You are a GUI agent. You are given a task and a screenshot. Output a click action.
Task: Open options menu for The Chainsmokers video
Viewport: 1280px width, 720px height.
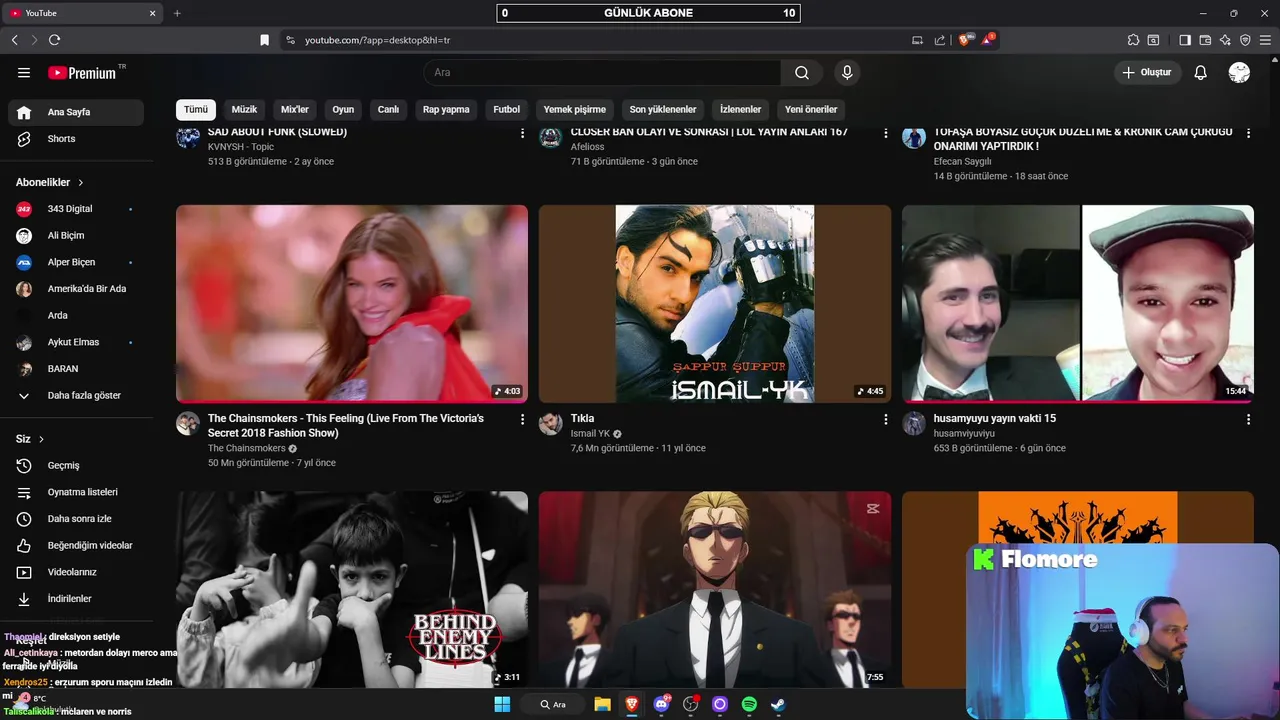click(x=522, y=420)
